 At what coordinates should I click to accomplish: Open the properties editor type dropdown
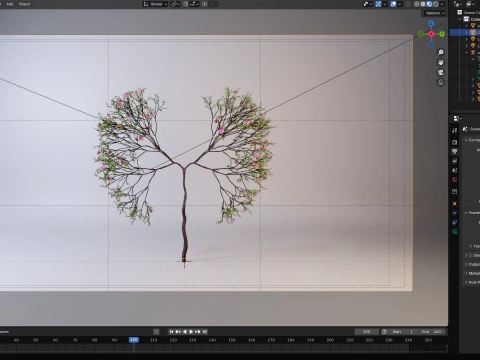tap(457, 118)
